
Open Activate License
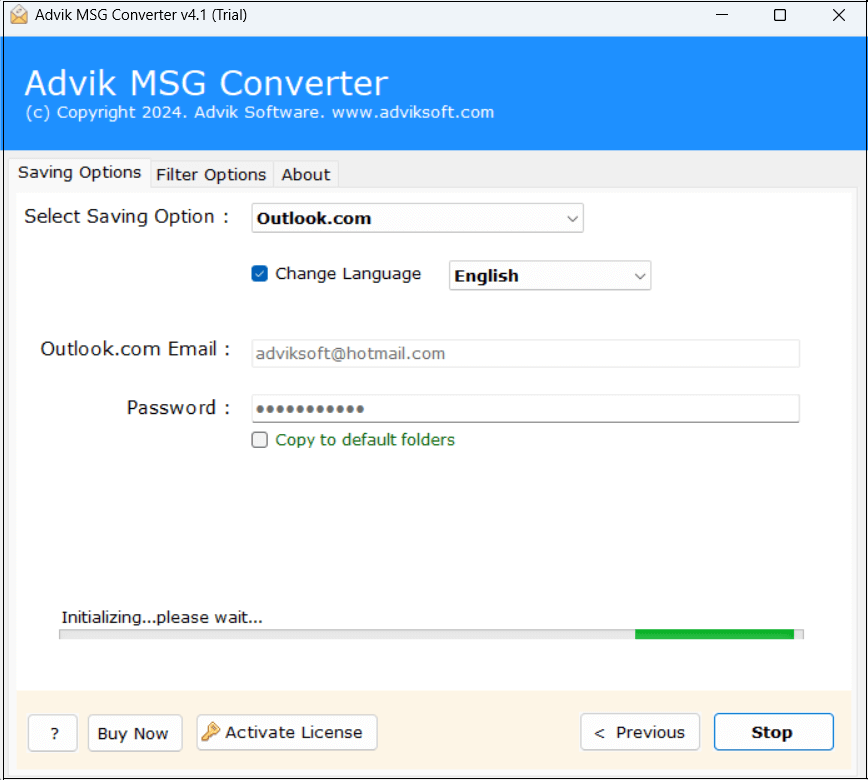(x=286, y=732)
